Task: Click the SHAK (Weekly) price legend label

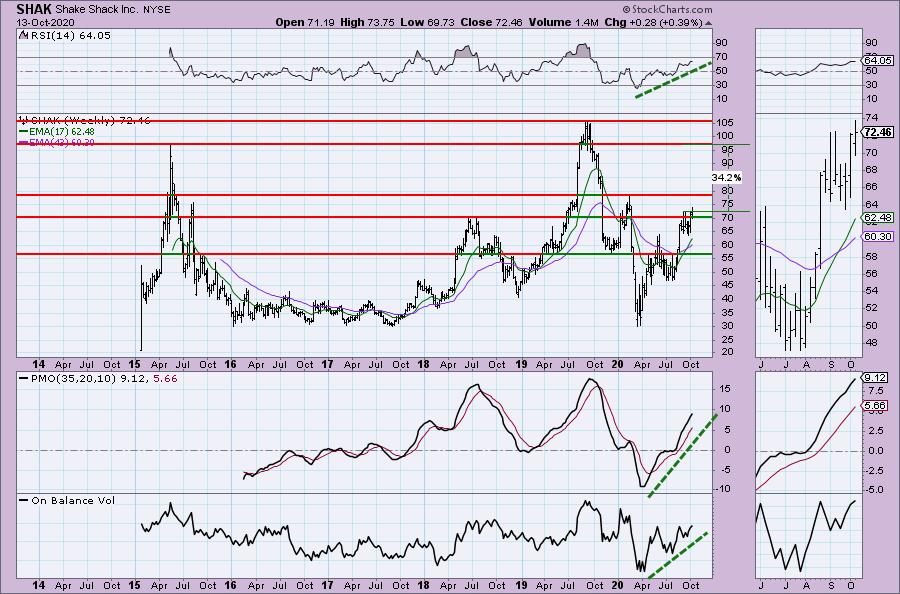Action: point(89,121)
